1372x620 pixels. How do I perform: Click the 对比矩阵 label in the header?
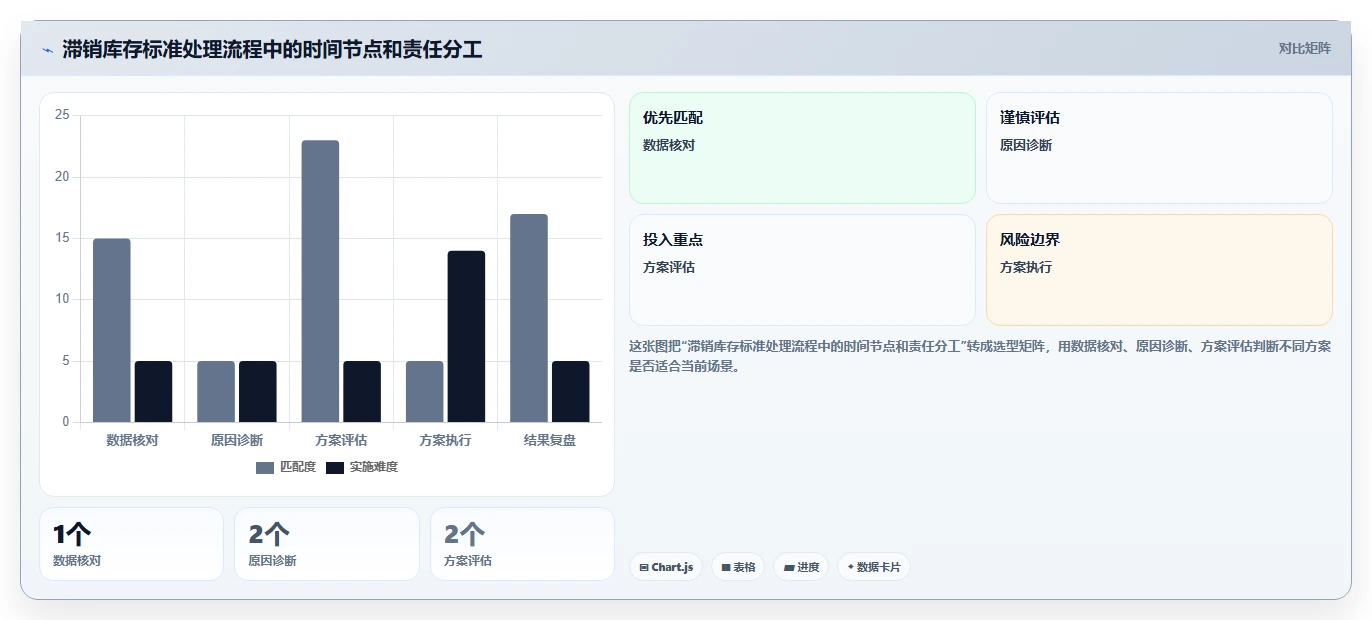click(1304, 48)
